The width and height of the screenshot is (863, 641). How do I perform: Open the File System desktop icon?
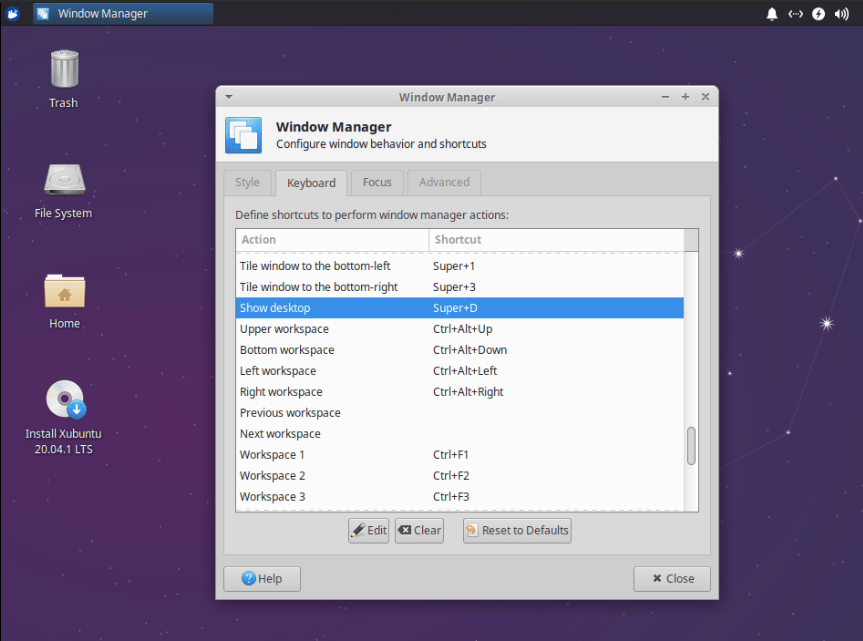[x=63, y=187]
